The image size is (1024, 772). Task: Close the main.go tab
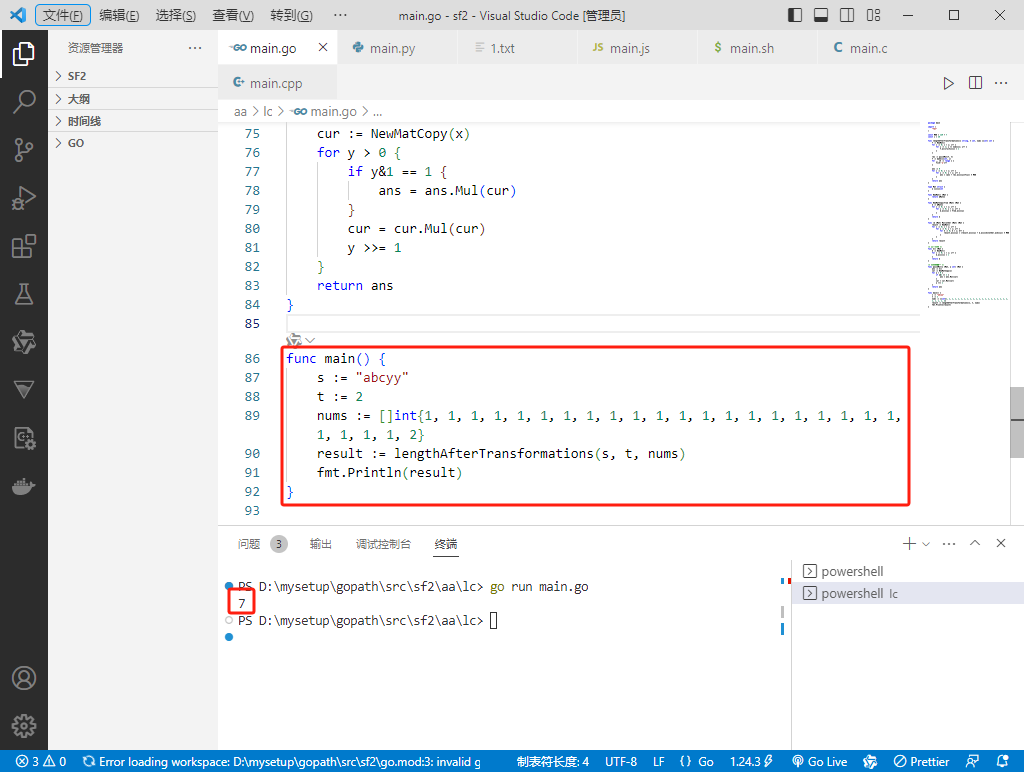[323, 47]
